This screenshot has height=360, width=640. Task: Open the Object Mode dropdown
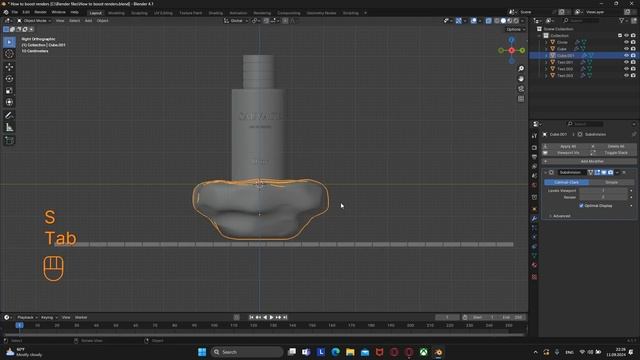pos(34,21)
